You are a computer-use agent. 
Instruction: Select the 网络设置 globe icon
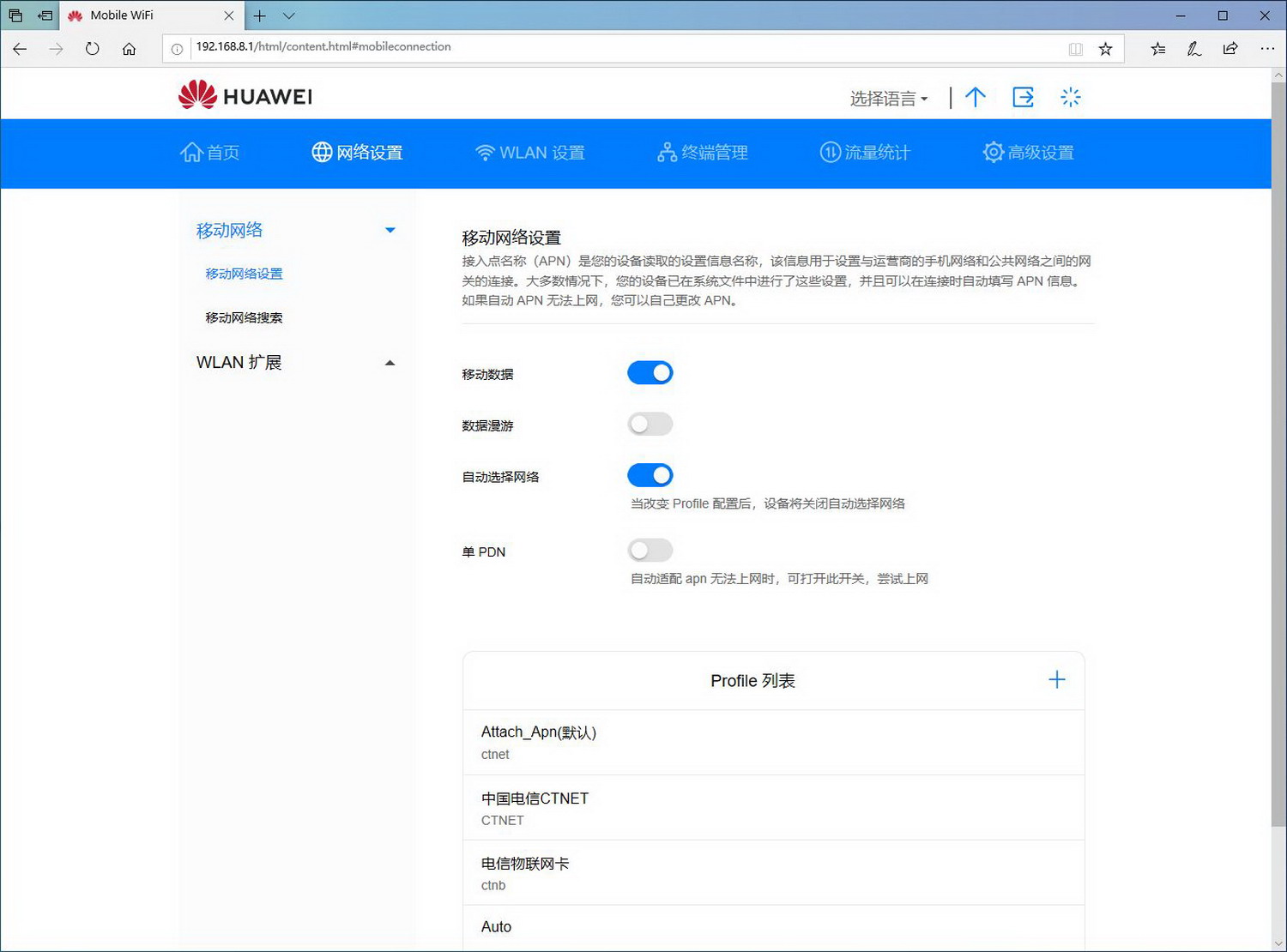point(322,152)
